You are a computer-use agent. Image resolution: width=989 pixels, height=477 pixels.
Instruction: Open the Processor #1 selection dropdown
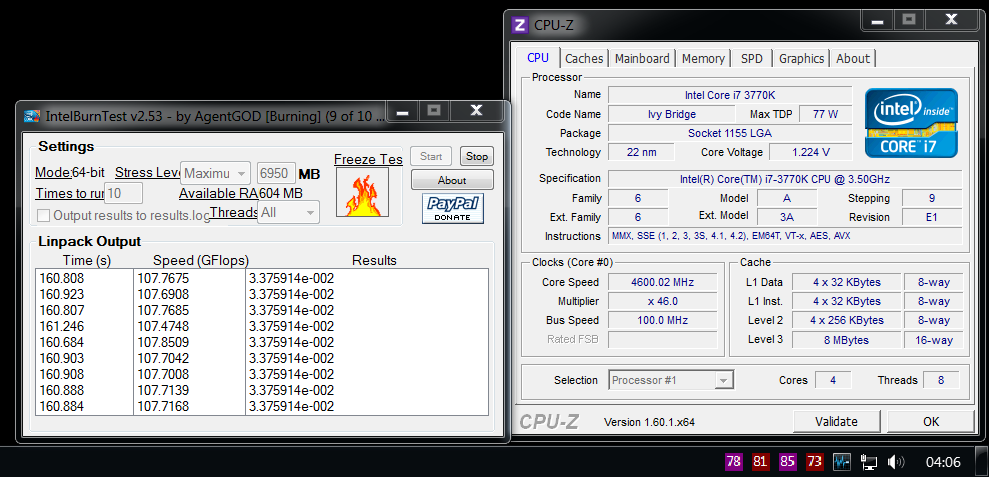point(670,380)
